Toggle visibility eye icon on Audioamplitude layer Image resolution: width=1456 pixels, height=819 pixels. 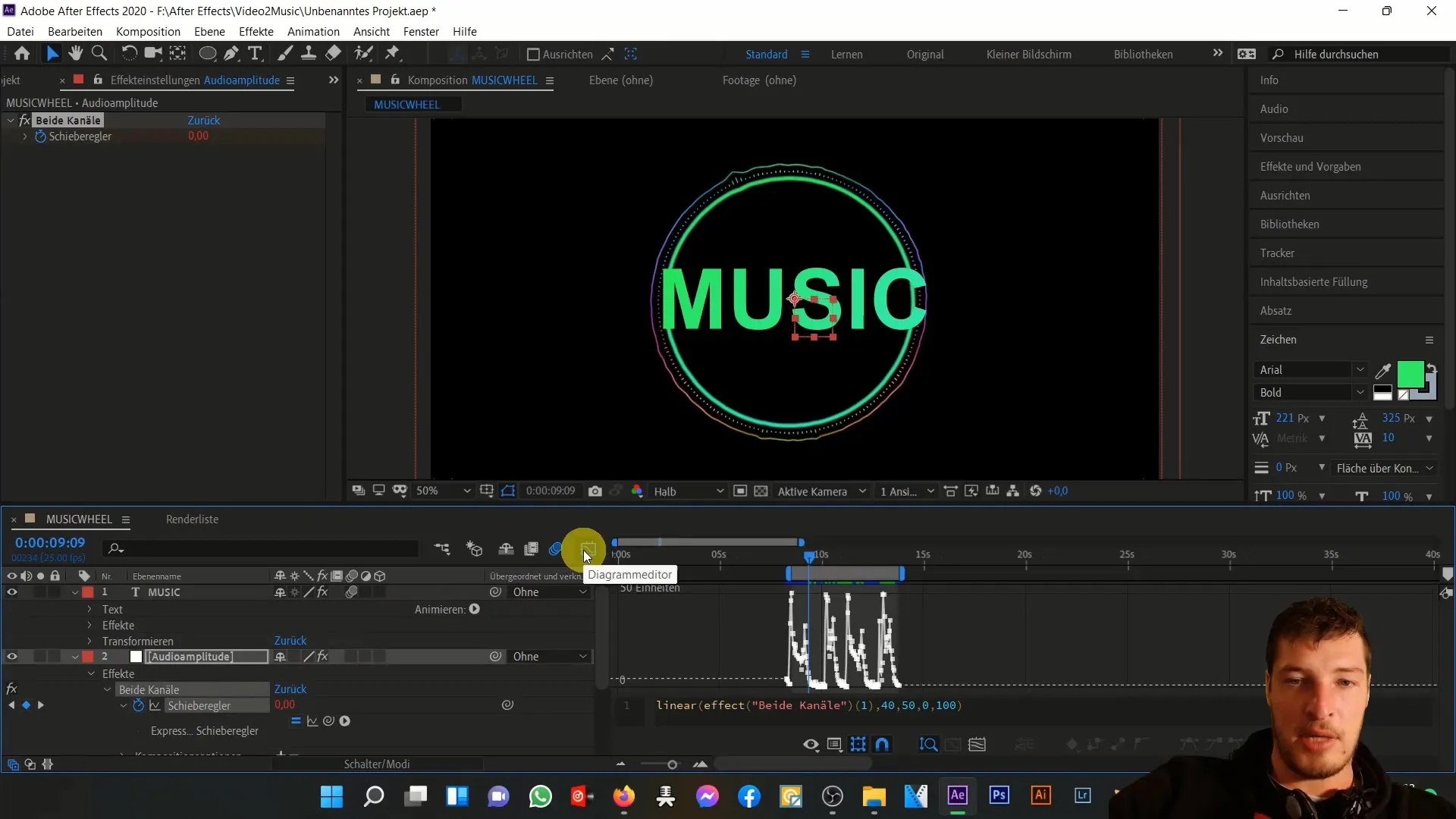[11, 657]
